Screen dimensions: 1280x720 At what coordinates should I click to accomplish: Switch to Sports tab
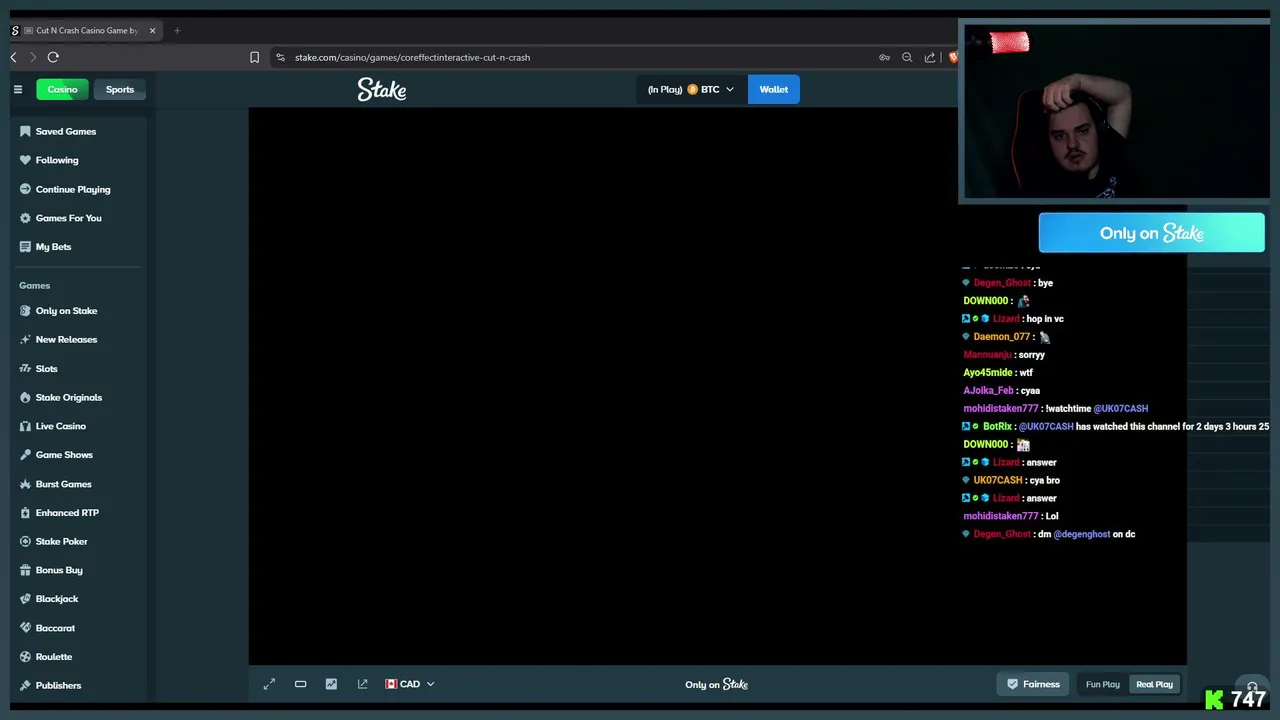120,89
